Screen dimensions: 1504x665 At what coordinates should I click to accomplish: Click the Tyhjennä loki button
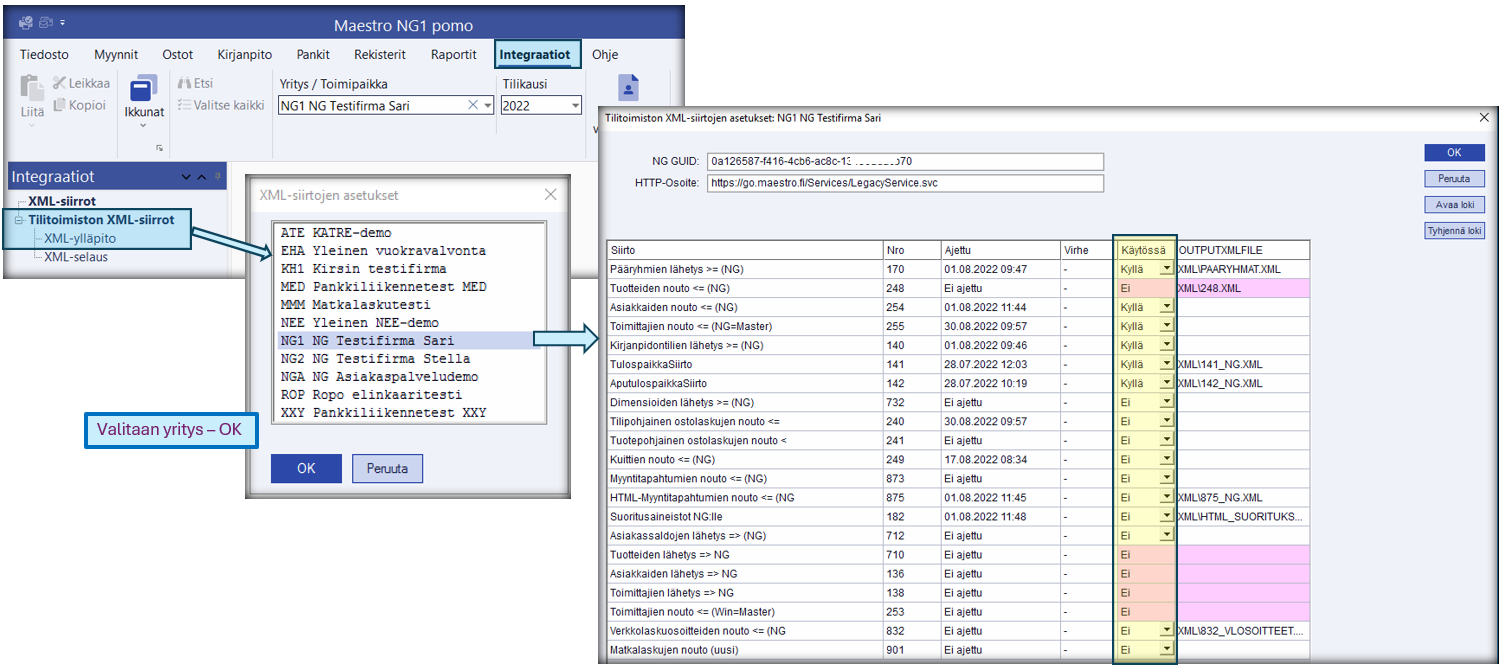click(1454, 231)
